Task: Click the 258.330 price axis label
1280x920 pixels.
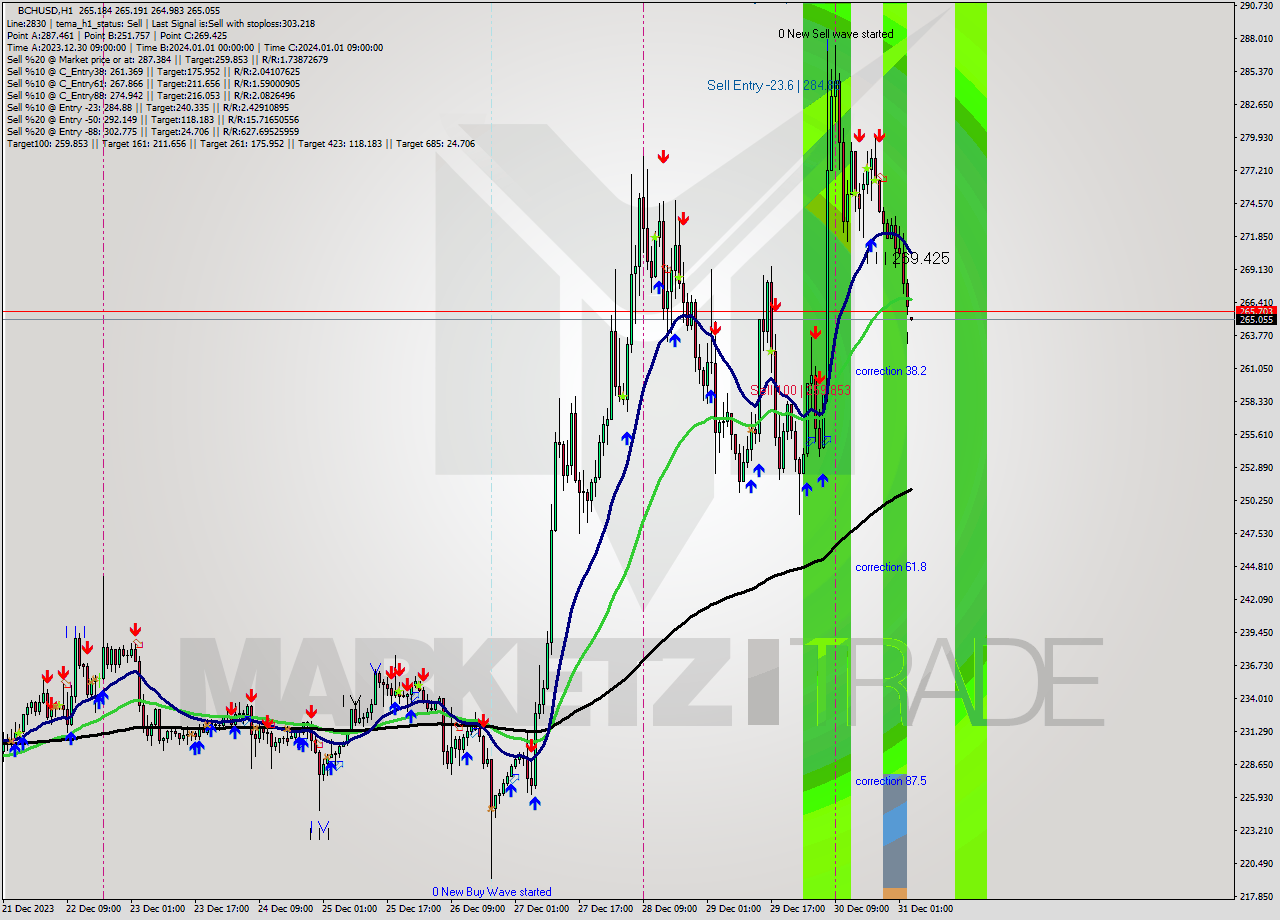Action: [x=1256, y=401]
